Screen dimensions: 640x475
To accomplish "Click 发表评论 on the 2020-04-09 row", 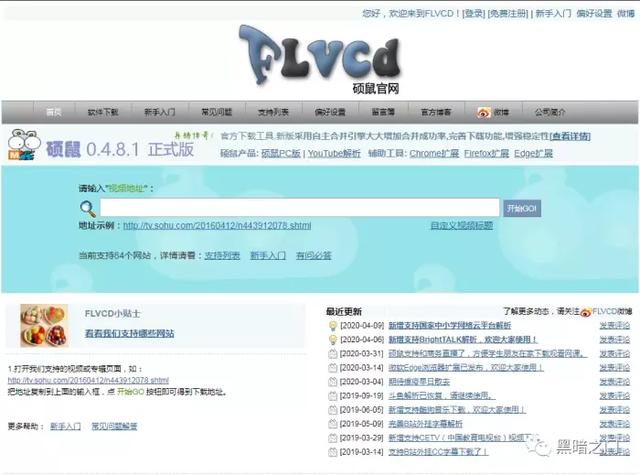I will coord(615,326).
